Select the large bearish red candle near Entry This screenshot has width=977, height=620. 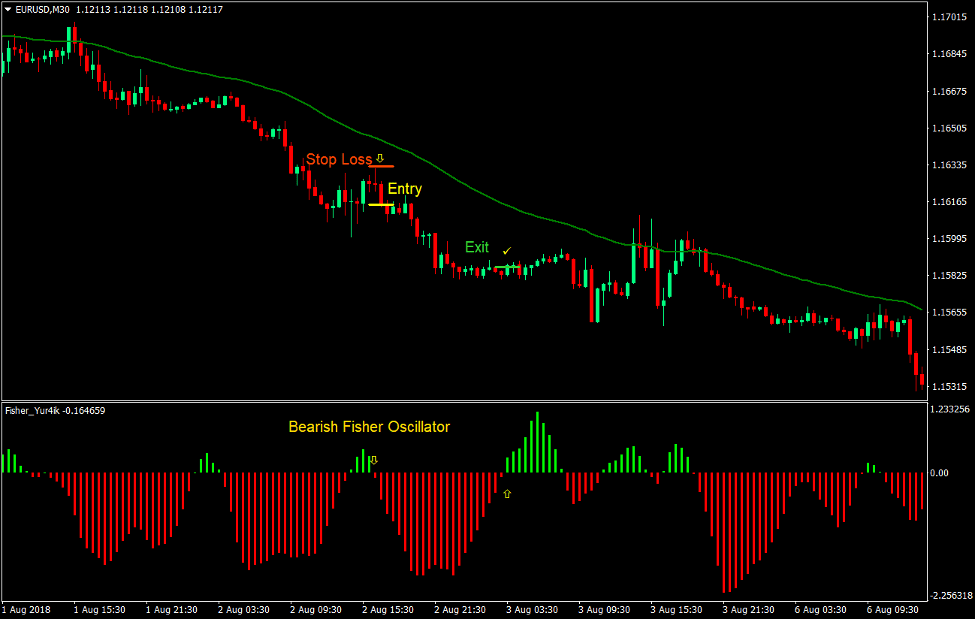[x=381, y=193]
